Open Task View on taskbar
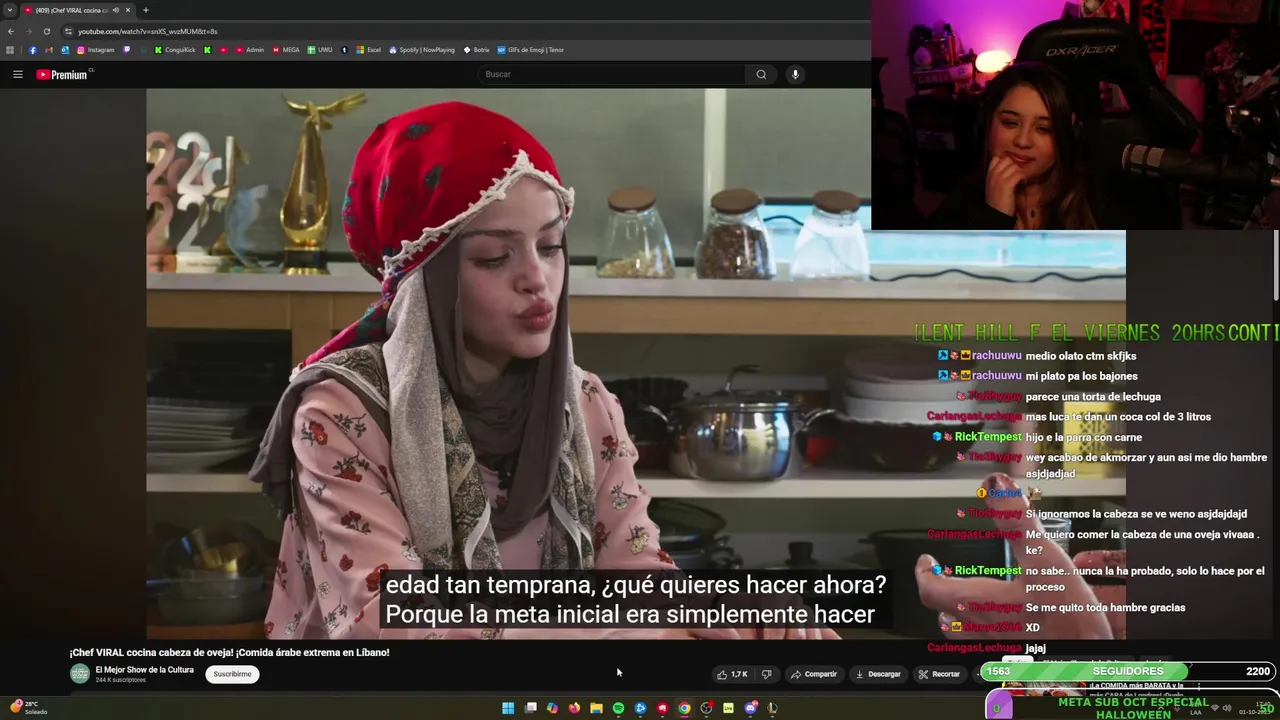The height and width of the screenshot is (720, 1280). [531, 708]
